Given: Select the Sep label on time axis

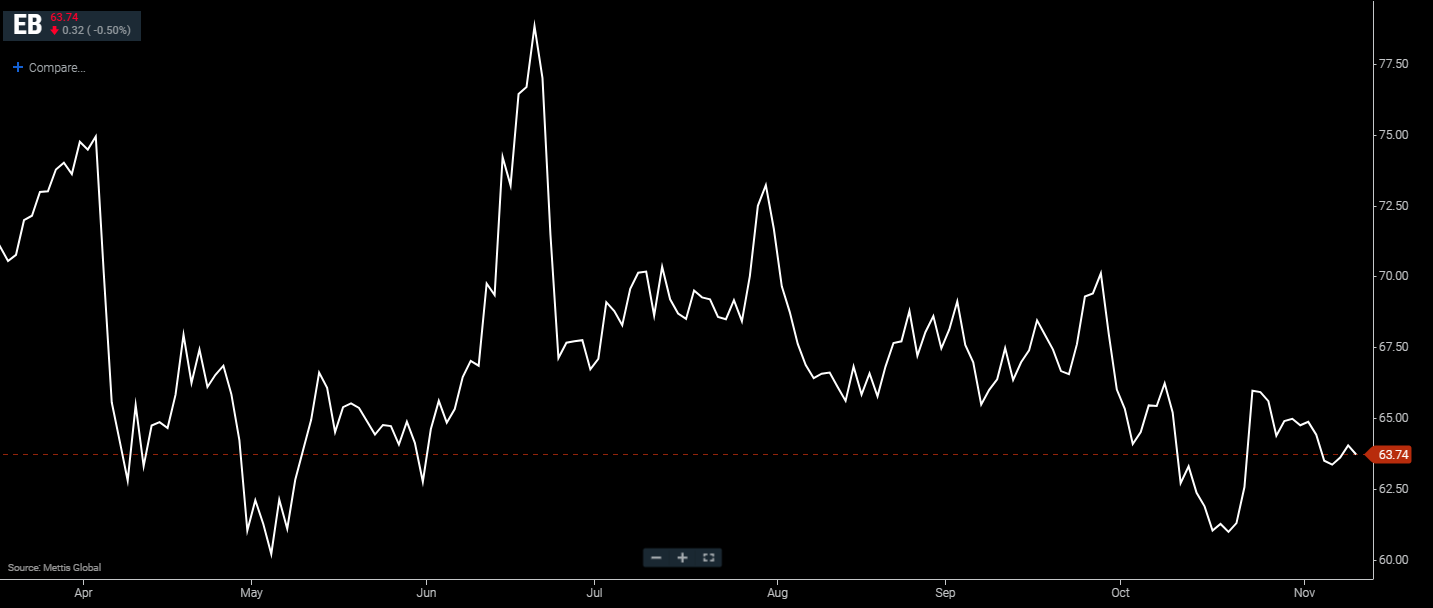Looking at the screenshot, I should [x=945, y=593].
